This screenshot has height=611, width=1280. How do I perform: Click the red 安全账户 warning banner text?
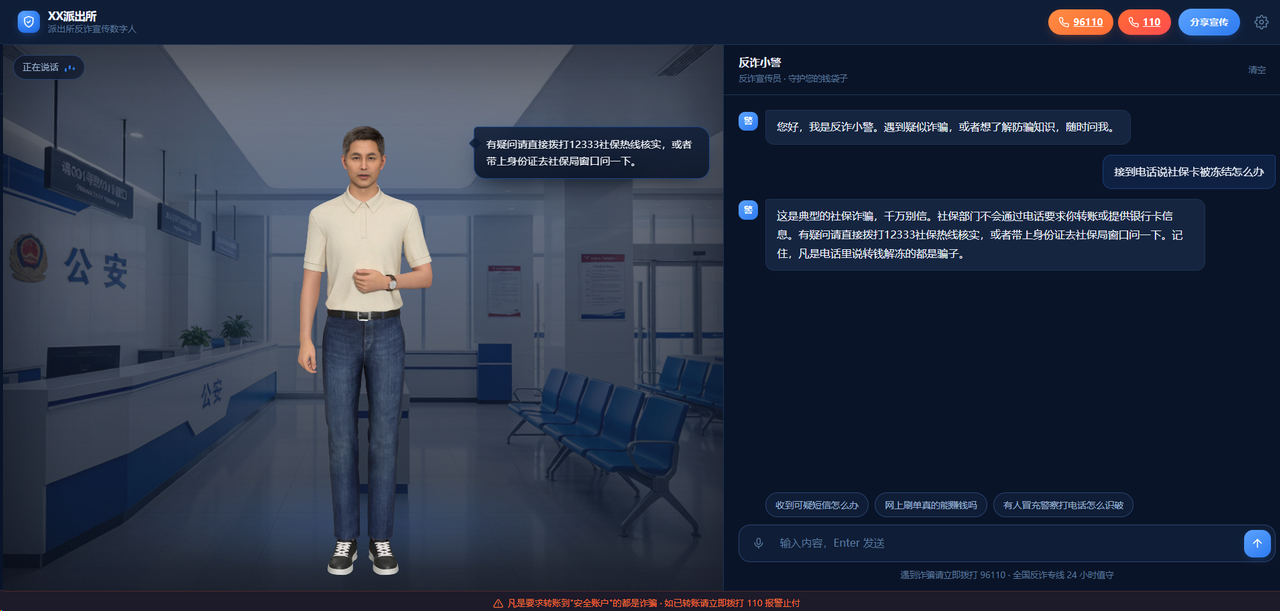pos(653,603)
